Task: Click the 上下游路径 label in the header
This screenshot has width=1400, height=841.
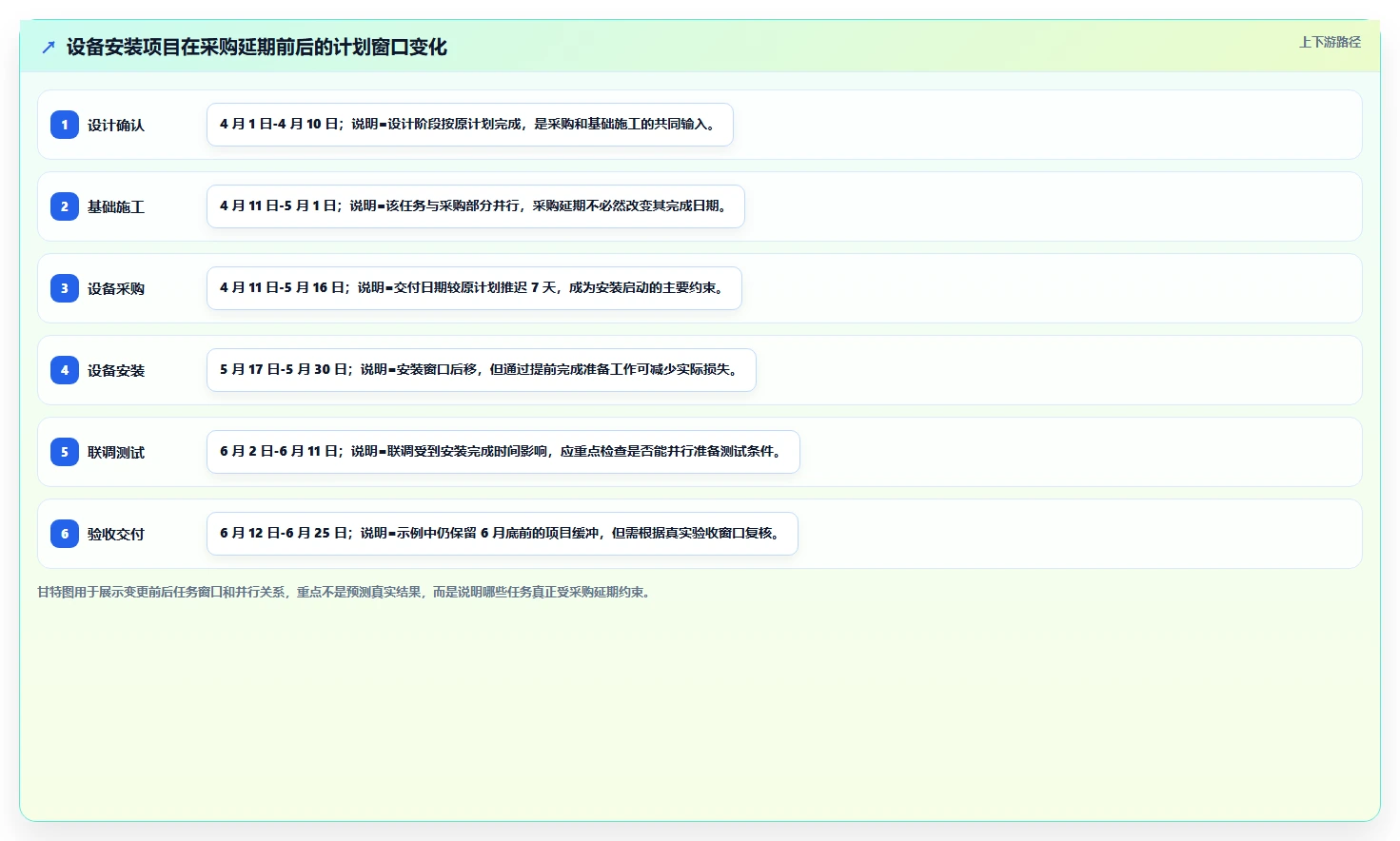Action: 1330,42
